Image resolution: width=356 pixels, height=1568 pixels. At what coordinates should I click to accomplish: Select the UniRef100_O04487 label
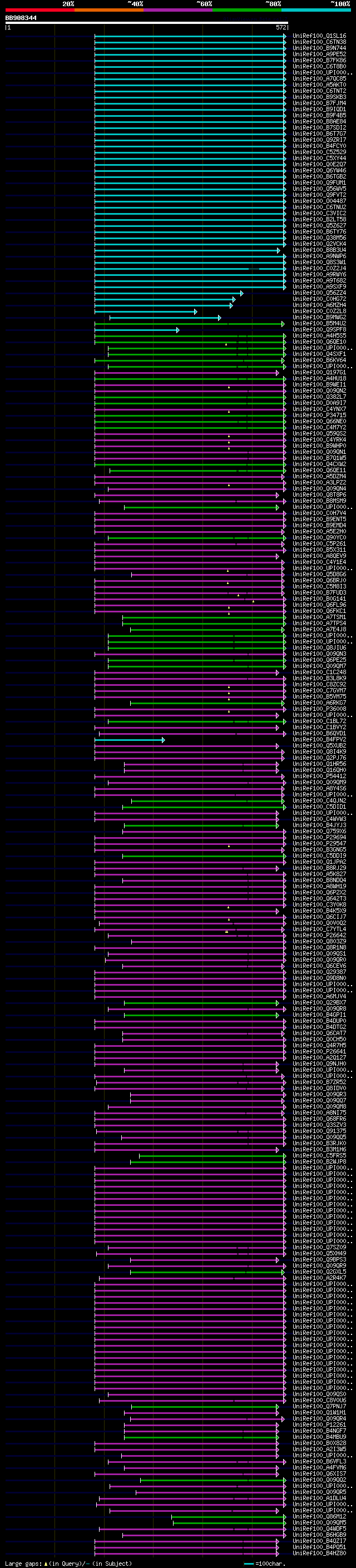(x=319, y=201)
